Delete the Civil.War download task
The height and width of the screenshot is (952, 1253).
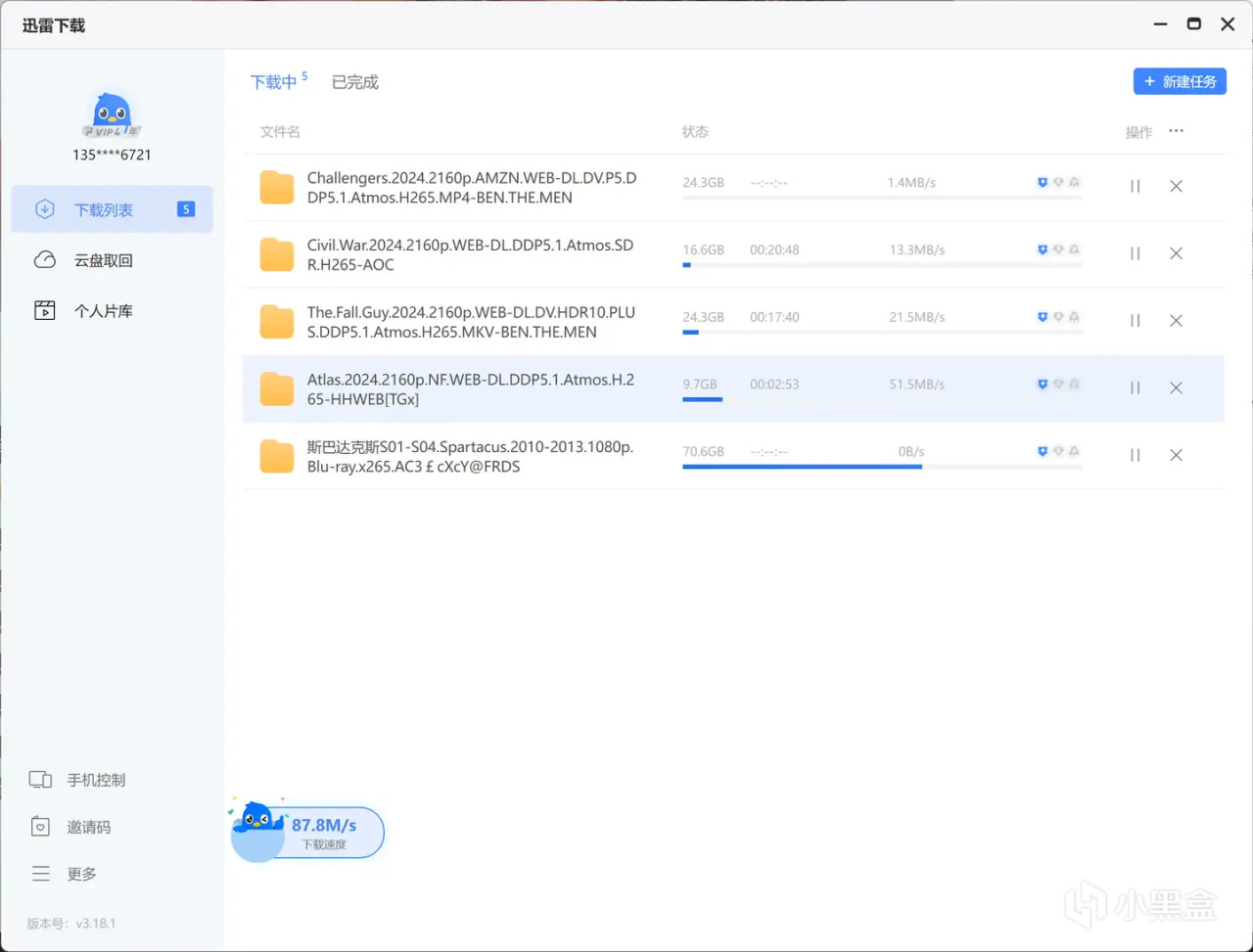(1177, 253)
